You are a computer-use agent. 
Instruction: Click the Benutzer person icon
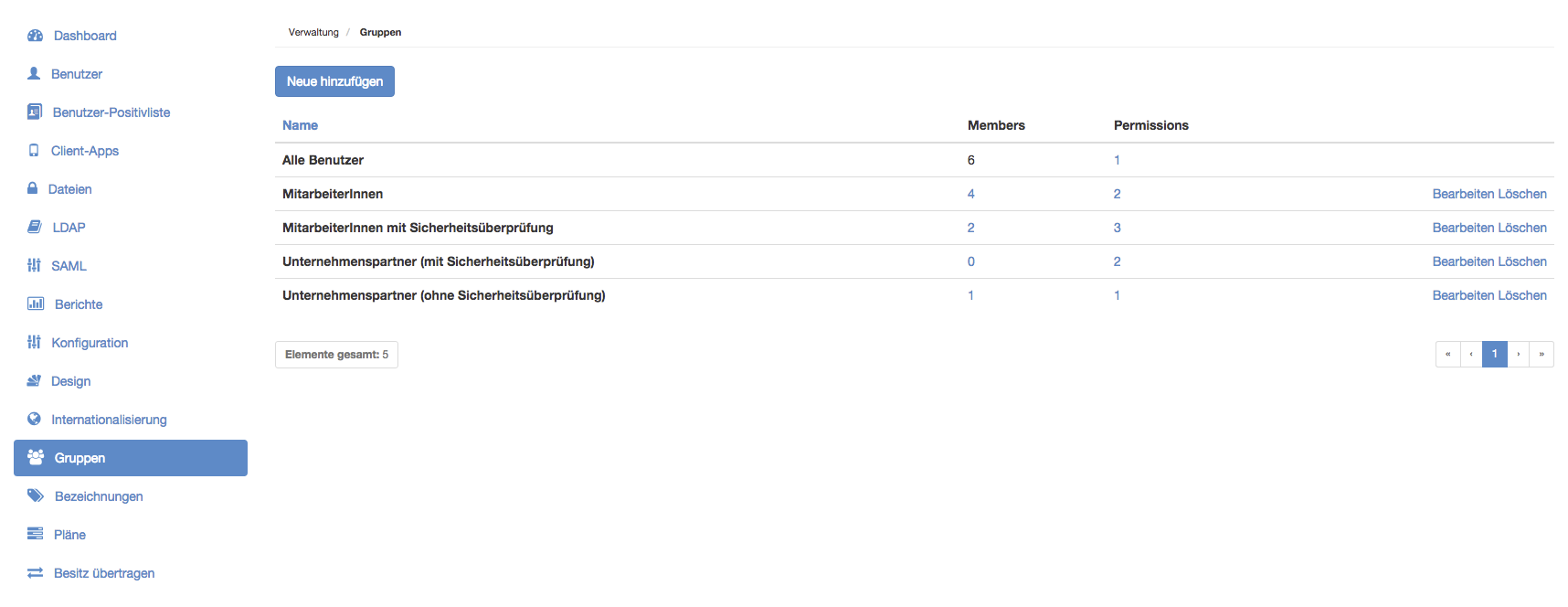click(x=34, y=74)
